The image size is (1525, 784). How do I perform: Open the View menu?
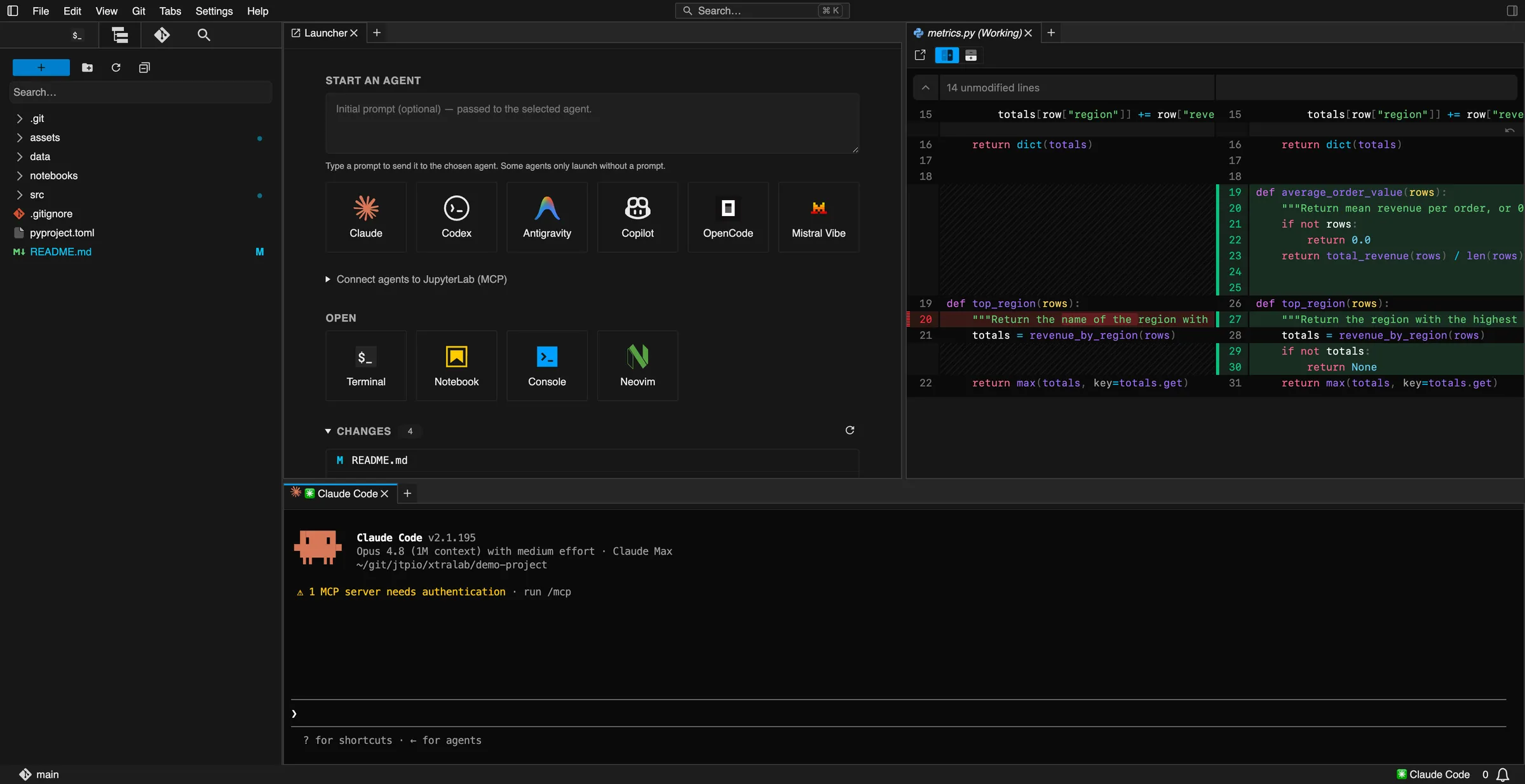pos(106,11)
